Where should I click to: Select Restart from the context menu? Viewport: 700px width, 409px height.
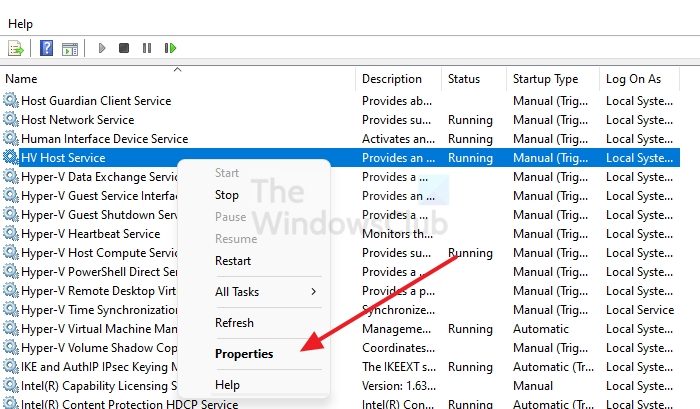pyautogui.click(x=233, y=261)
